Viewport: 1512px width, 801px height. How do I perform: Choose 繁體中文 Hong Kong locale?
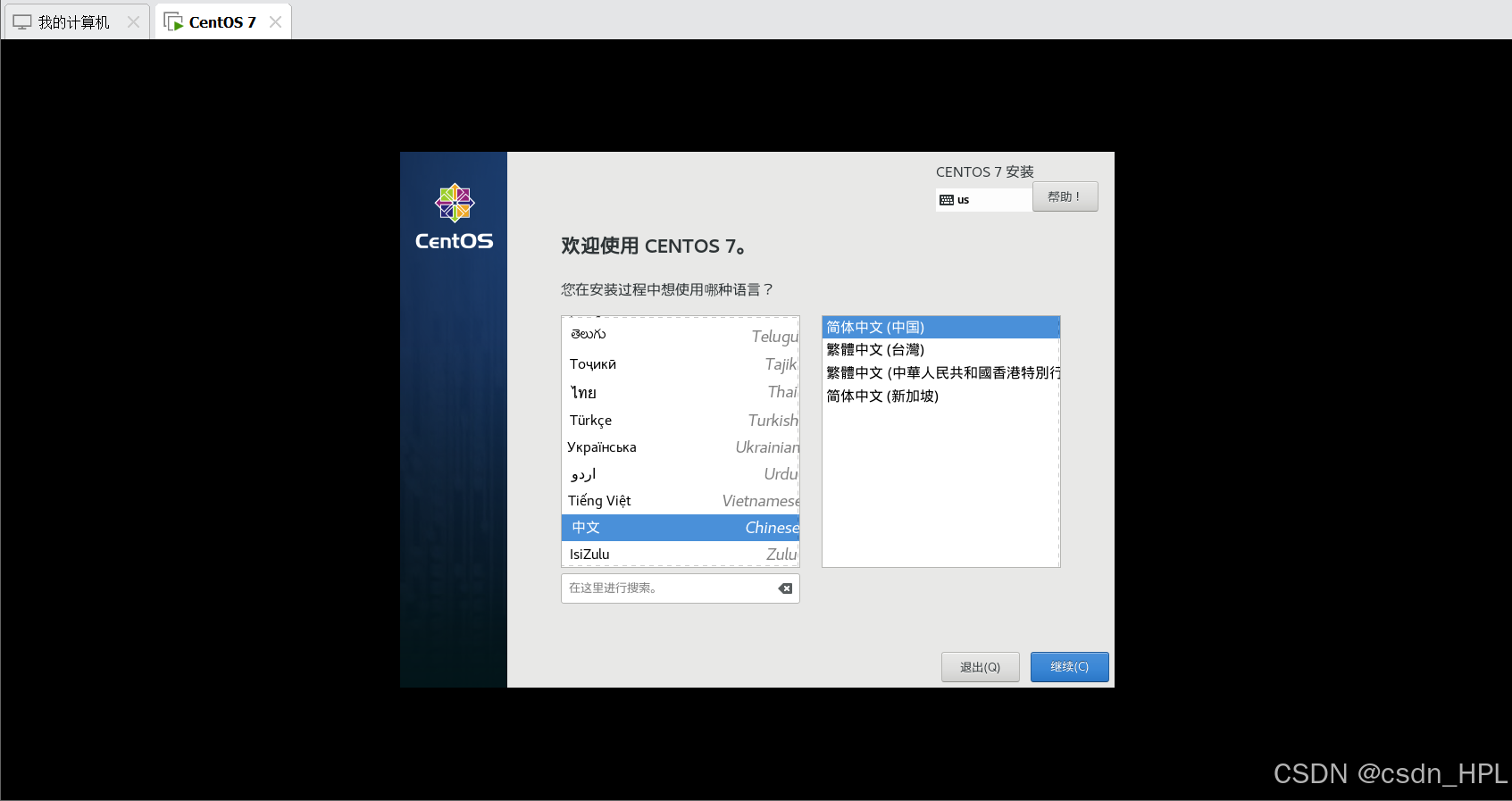940,372
